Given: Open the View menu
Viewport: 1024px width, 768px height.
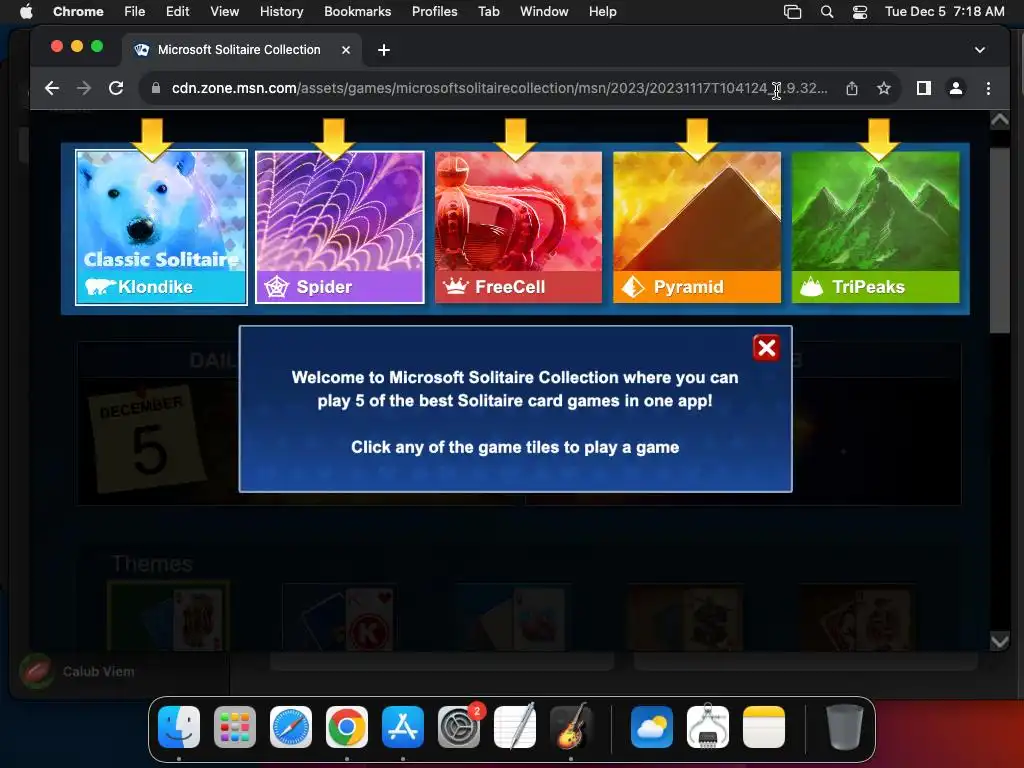Looking at the screenshot, I should click(224, 11).
